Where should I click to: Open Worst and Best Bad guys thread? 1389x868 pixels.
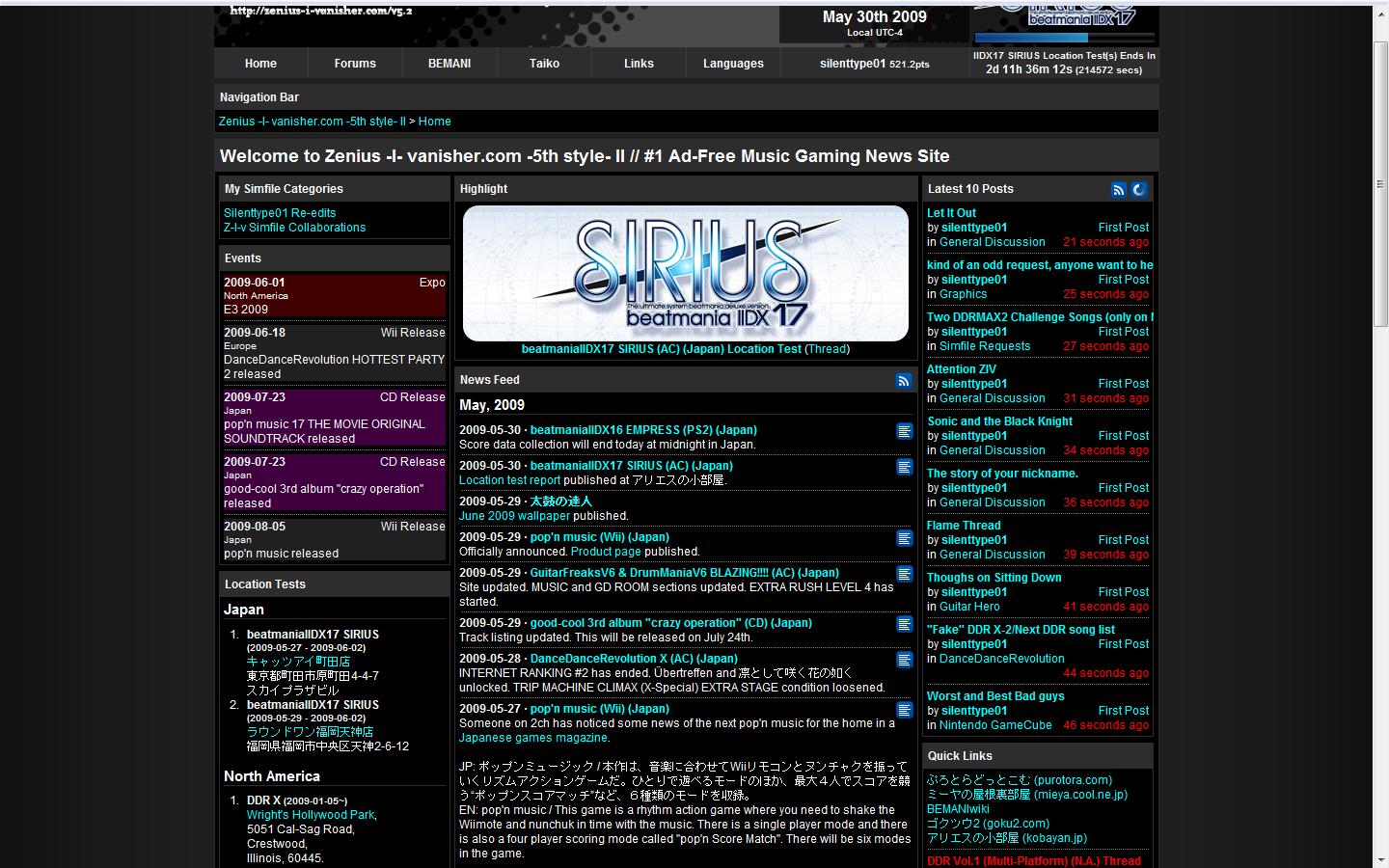(995, 696)
